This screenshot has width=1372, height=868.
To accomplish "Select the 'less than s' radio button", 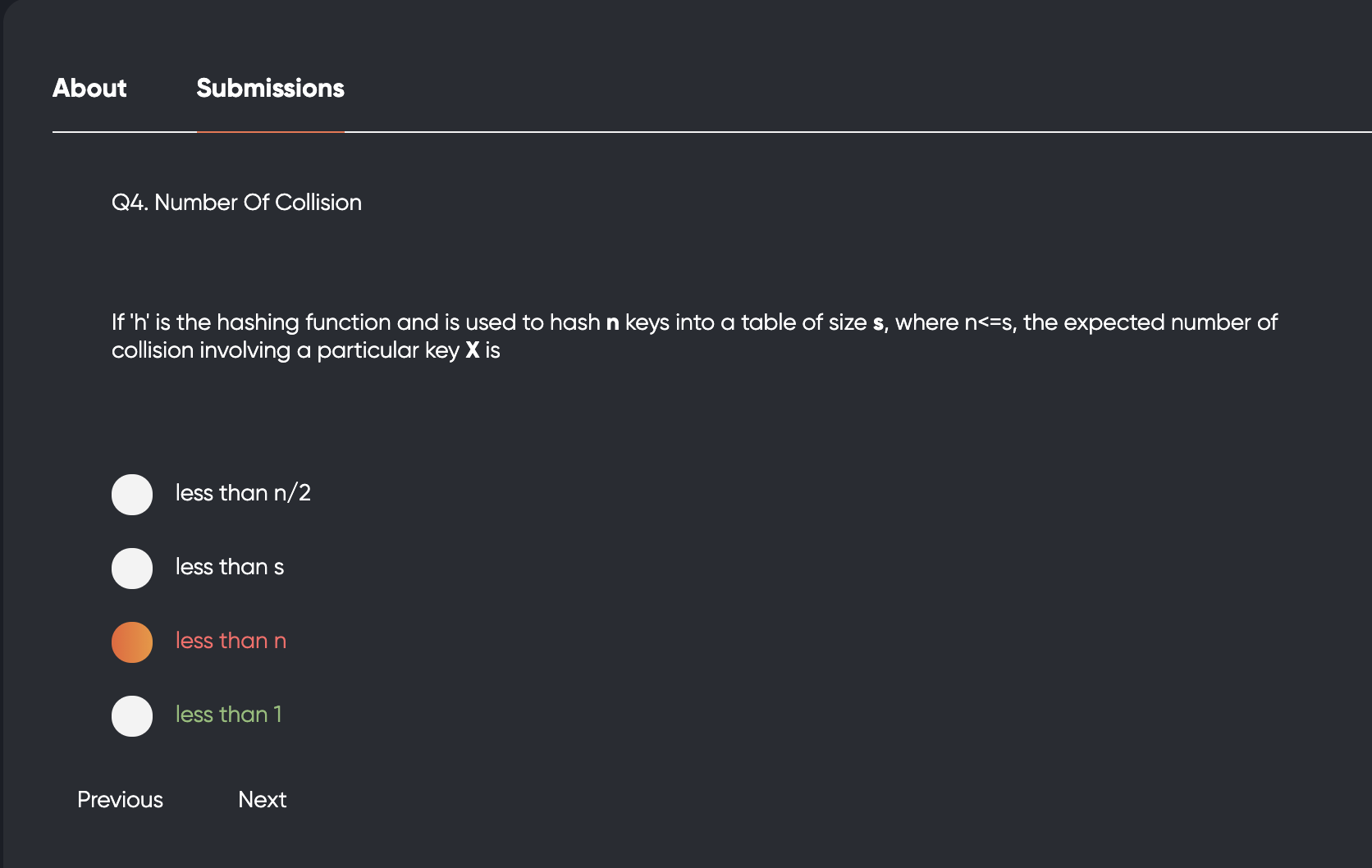I will click(132, 569).
